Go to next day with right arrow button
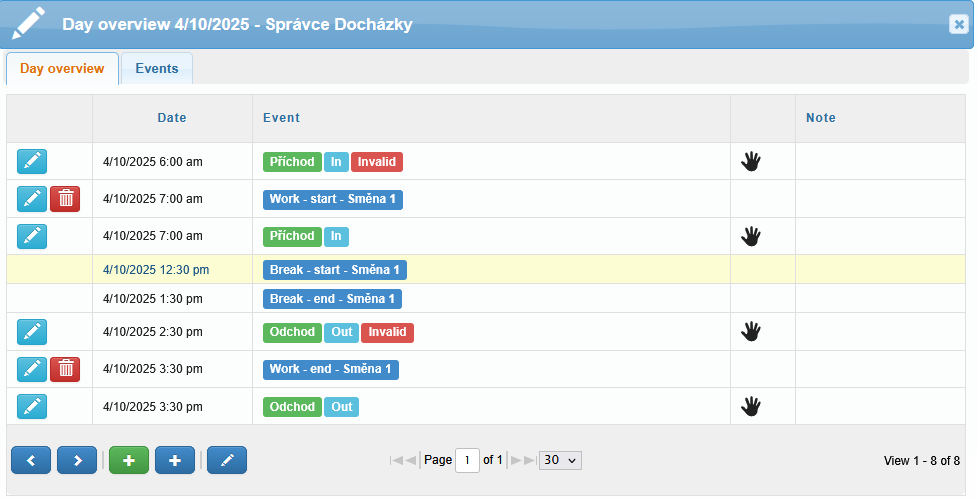The image size is (977, 500). point(77,460)
